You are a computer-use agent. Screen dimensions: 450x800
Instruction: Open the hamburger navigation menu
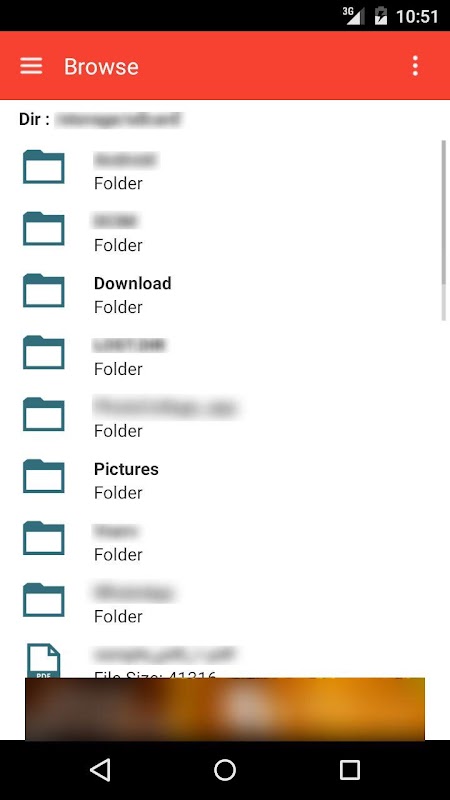[x=31, y=66]
